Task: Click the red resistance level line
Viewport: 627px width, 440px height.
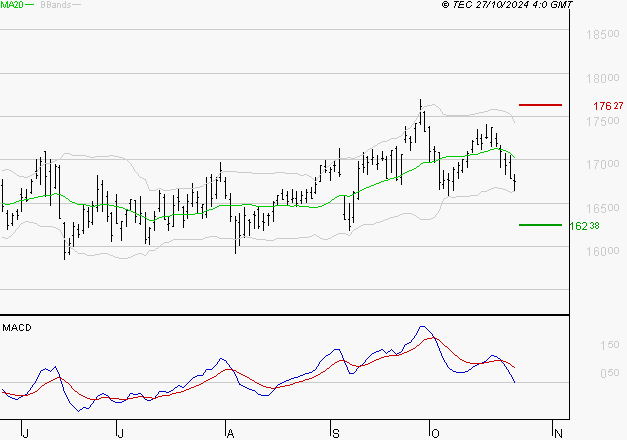Action: (x=540, y=105)
